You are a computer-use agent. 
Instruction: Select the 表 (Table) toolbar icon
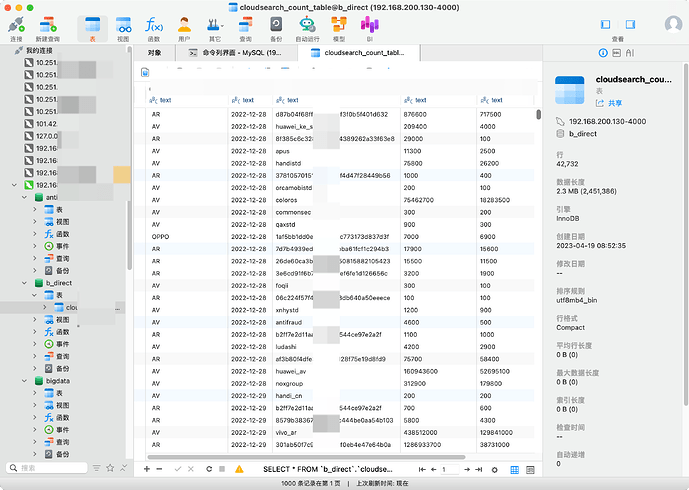(x=92, y=29)
